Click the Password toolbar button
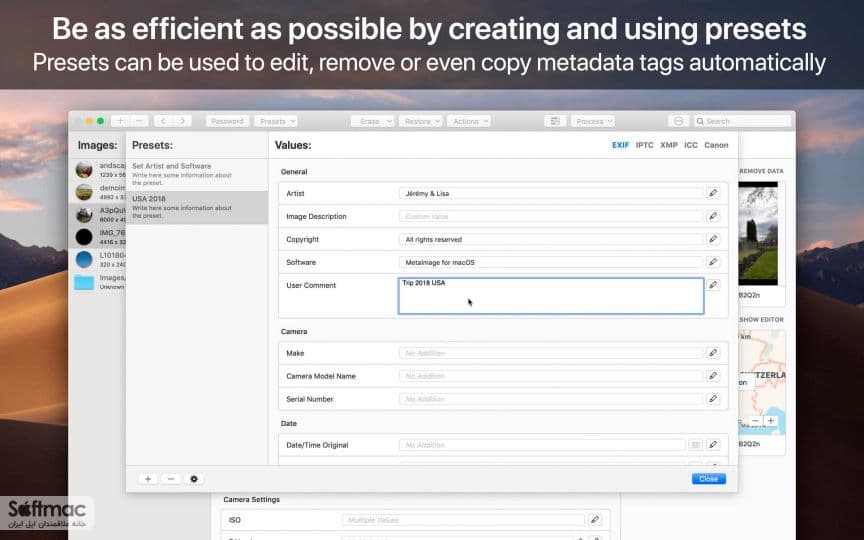Viewport: 864px width, 540px height. [227, 121]
